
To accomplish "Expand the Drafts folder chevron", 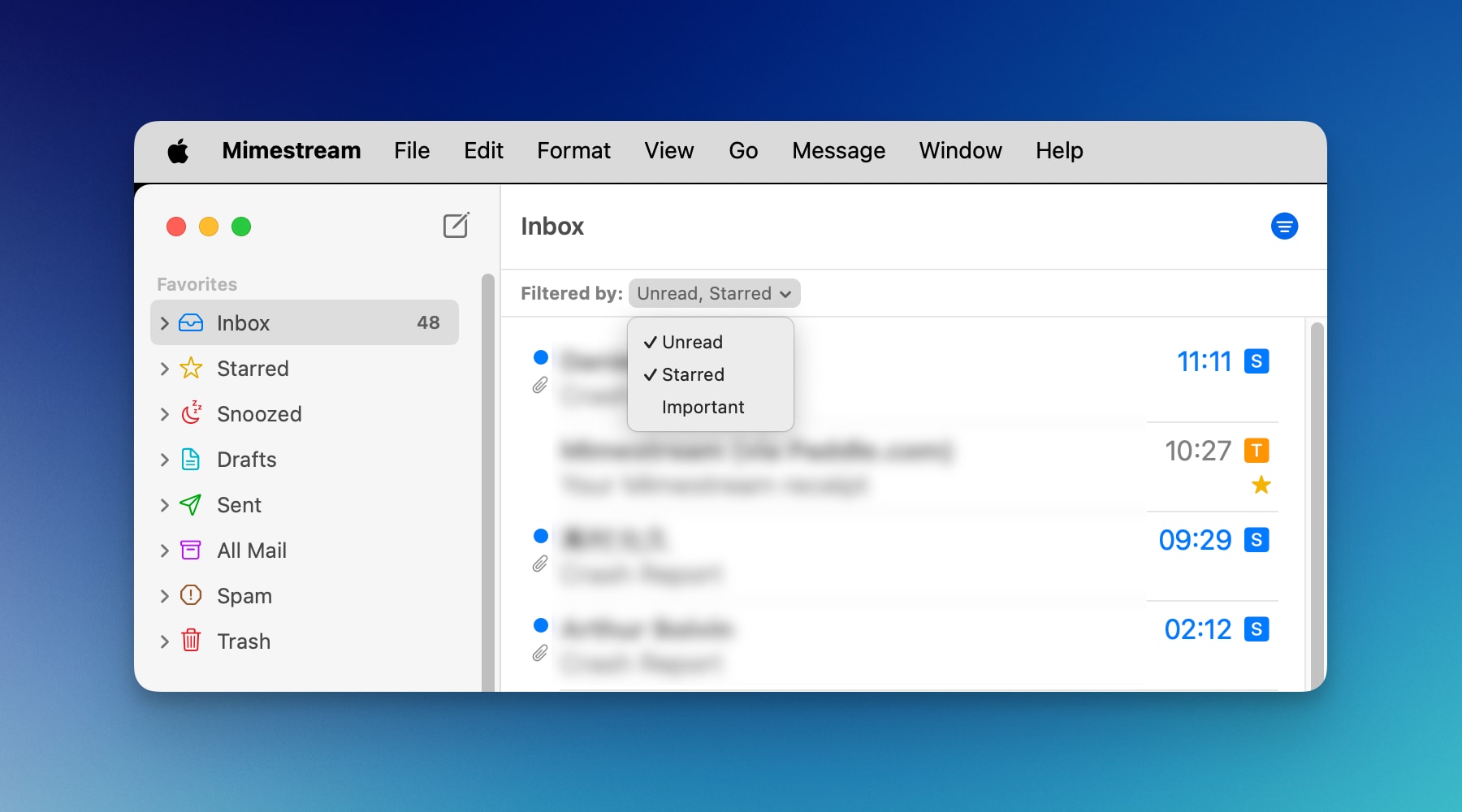I will coord(165,460).
